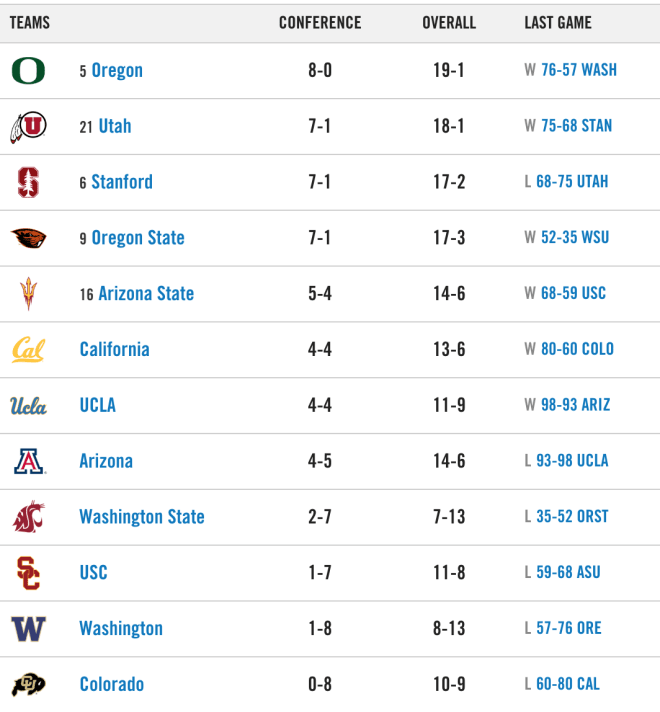Click the Utah Utes logo
This screenshot has height=712, width=660.
click(x=28, y=127)
